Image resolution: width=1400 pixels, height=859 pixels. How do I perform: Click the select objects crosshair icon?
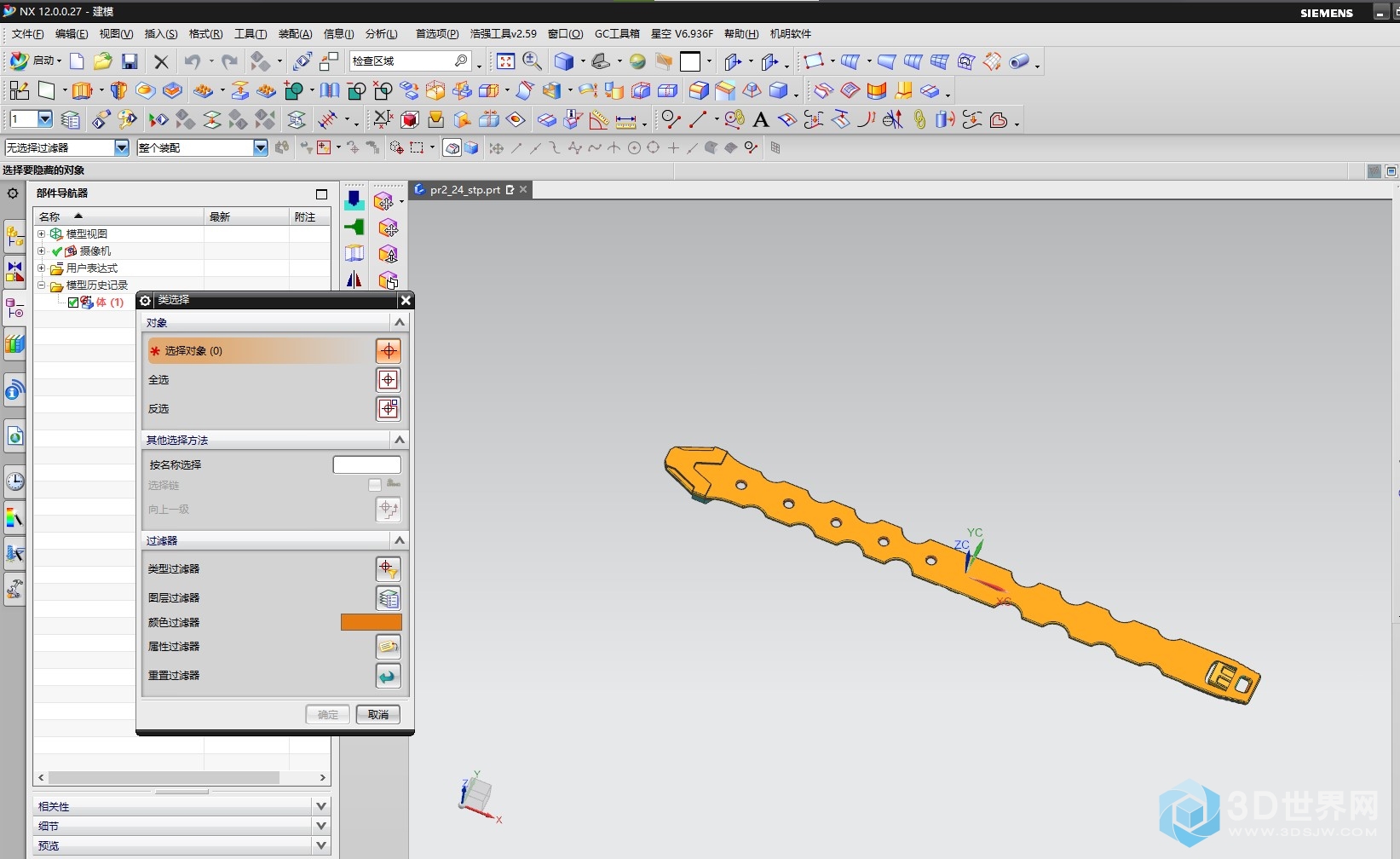(389, 351)
